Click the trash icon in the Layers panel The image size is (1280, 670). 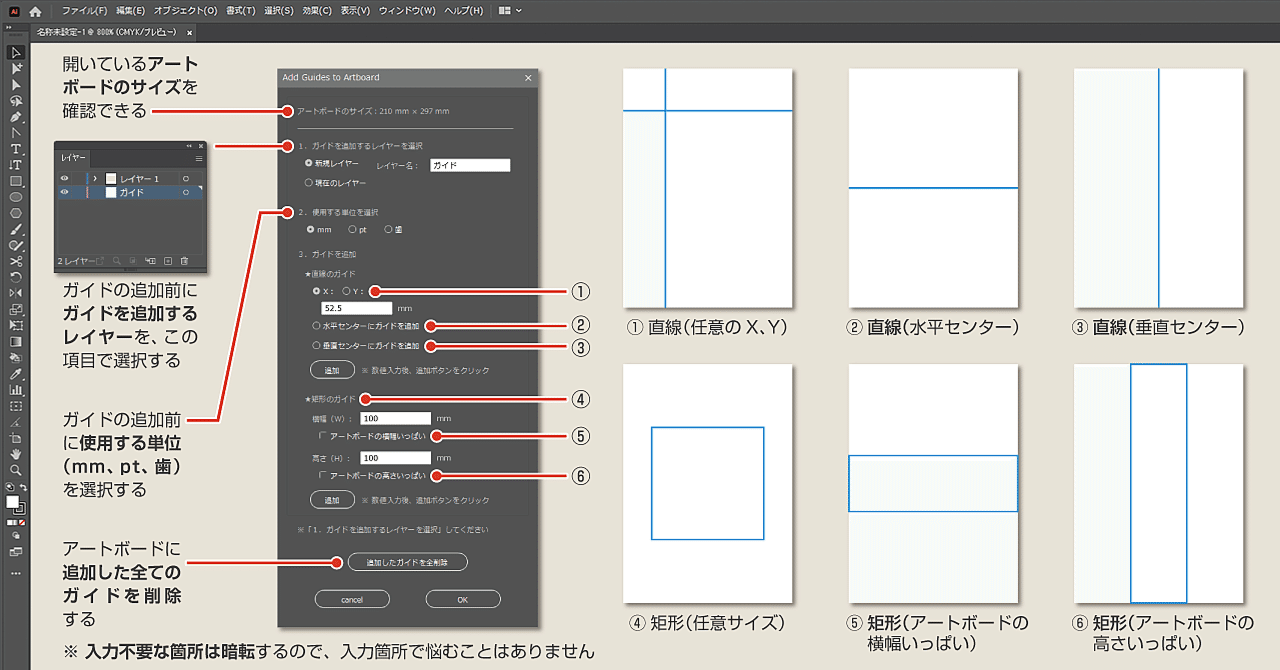[184, 260]
